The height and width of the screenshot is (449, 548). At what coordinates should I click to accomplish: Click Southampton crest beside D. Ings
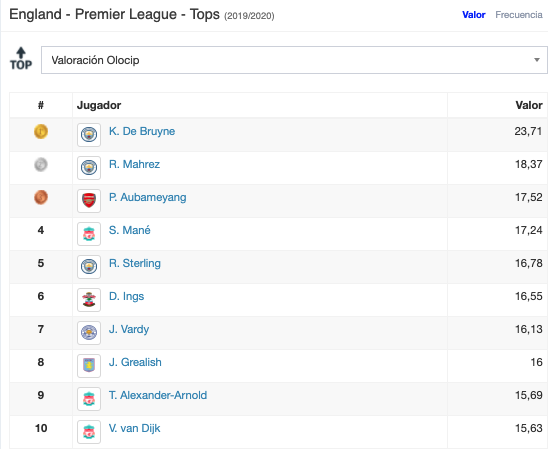point(89,300)
